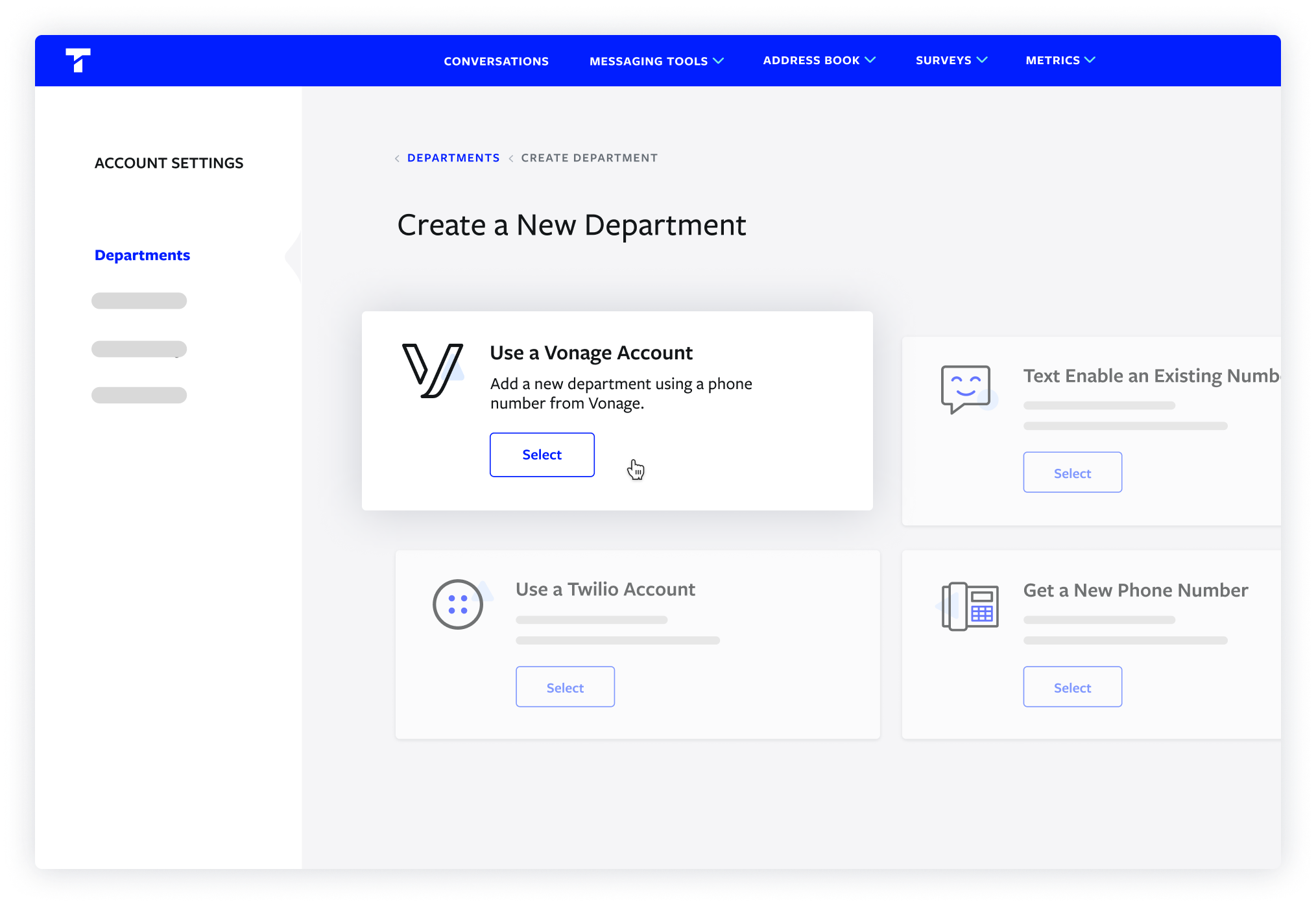This screenshot has width=1316, height=904.
Task: Click the Twilio circular dots icon
Action: pyautogui.click(x=458, y=604)
